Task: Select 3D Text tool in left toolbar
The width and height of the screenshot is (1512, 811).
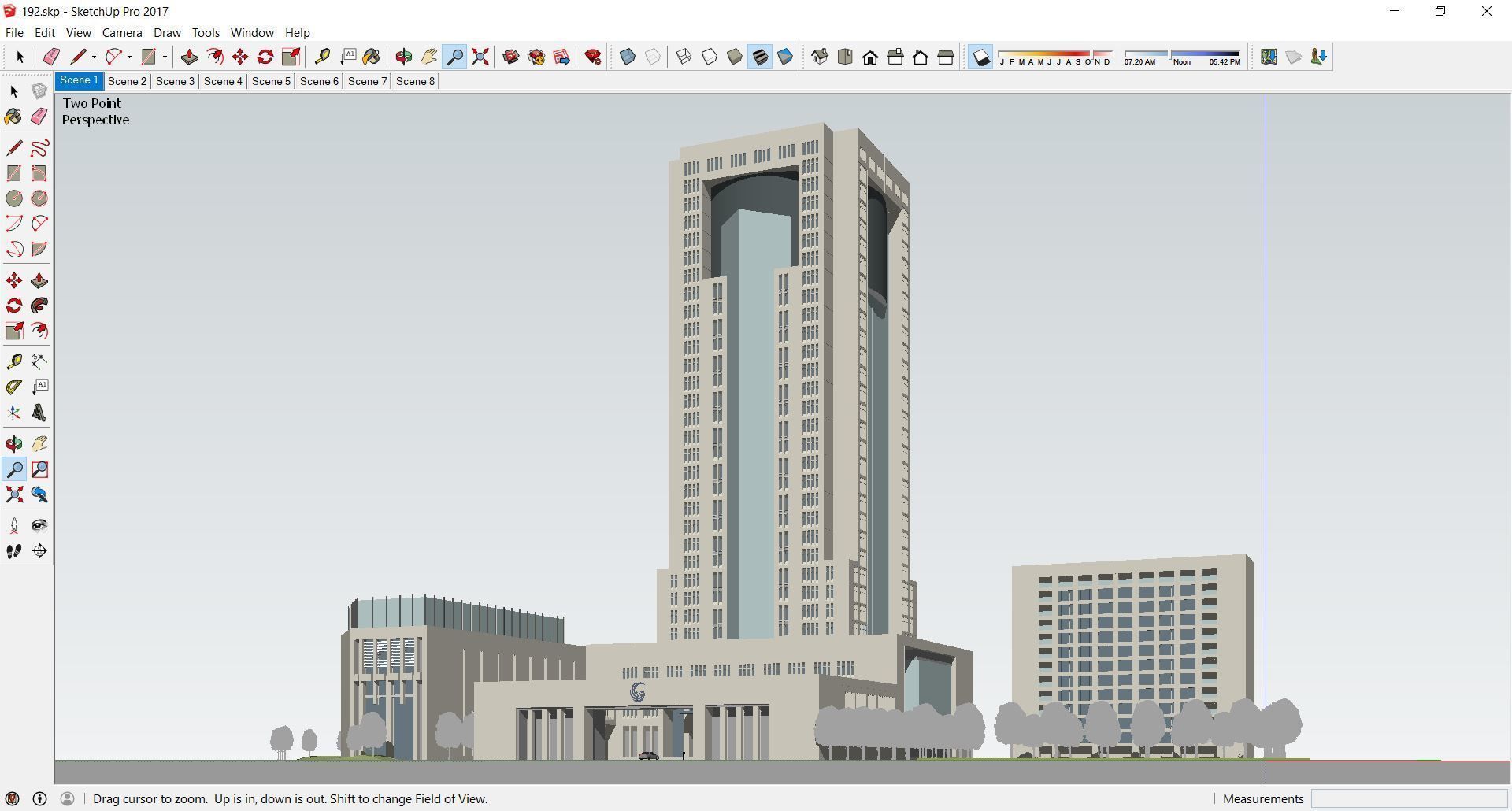Action: [x=39, y=413]
